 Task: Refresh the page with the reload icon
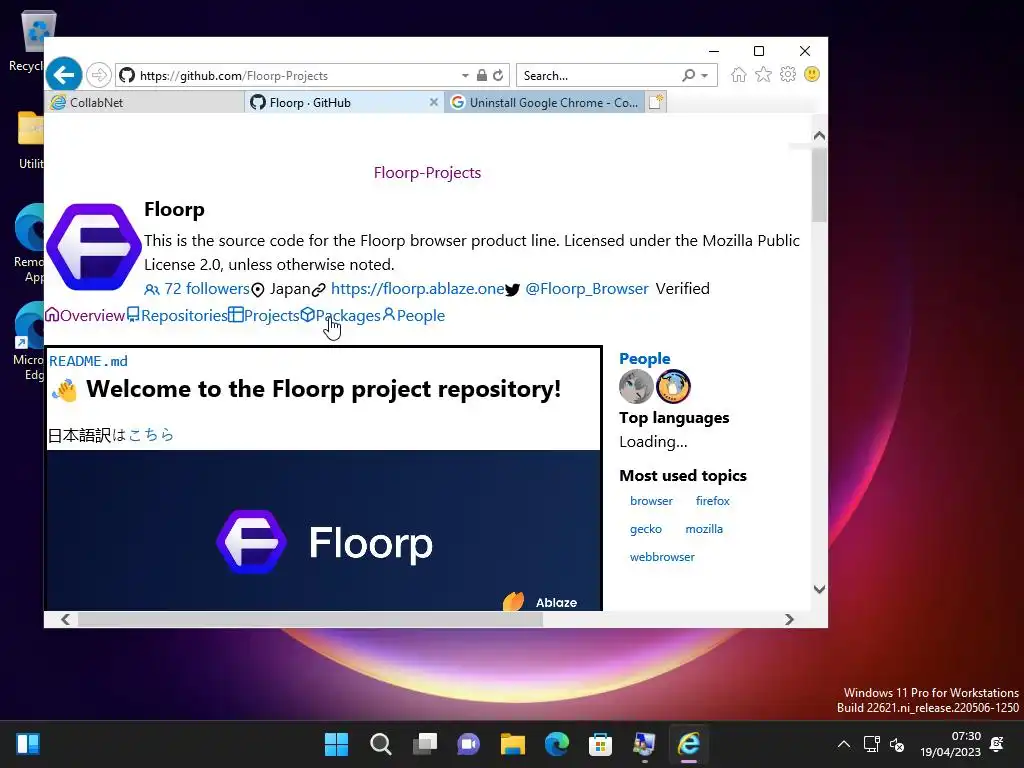(x=498, y=75)
